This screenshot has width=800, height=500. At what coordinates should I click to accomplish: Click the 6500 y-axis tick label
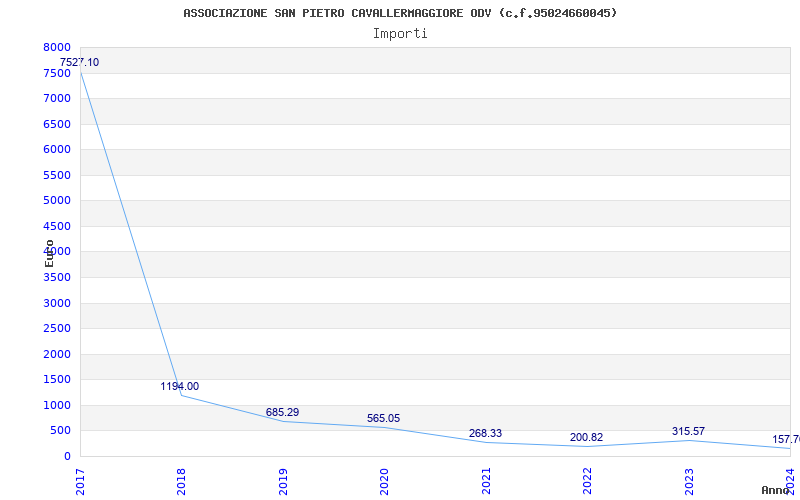point(57,124)
